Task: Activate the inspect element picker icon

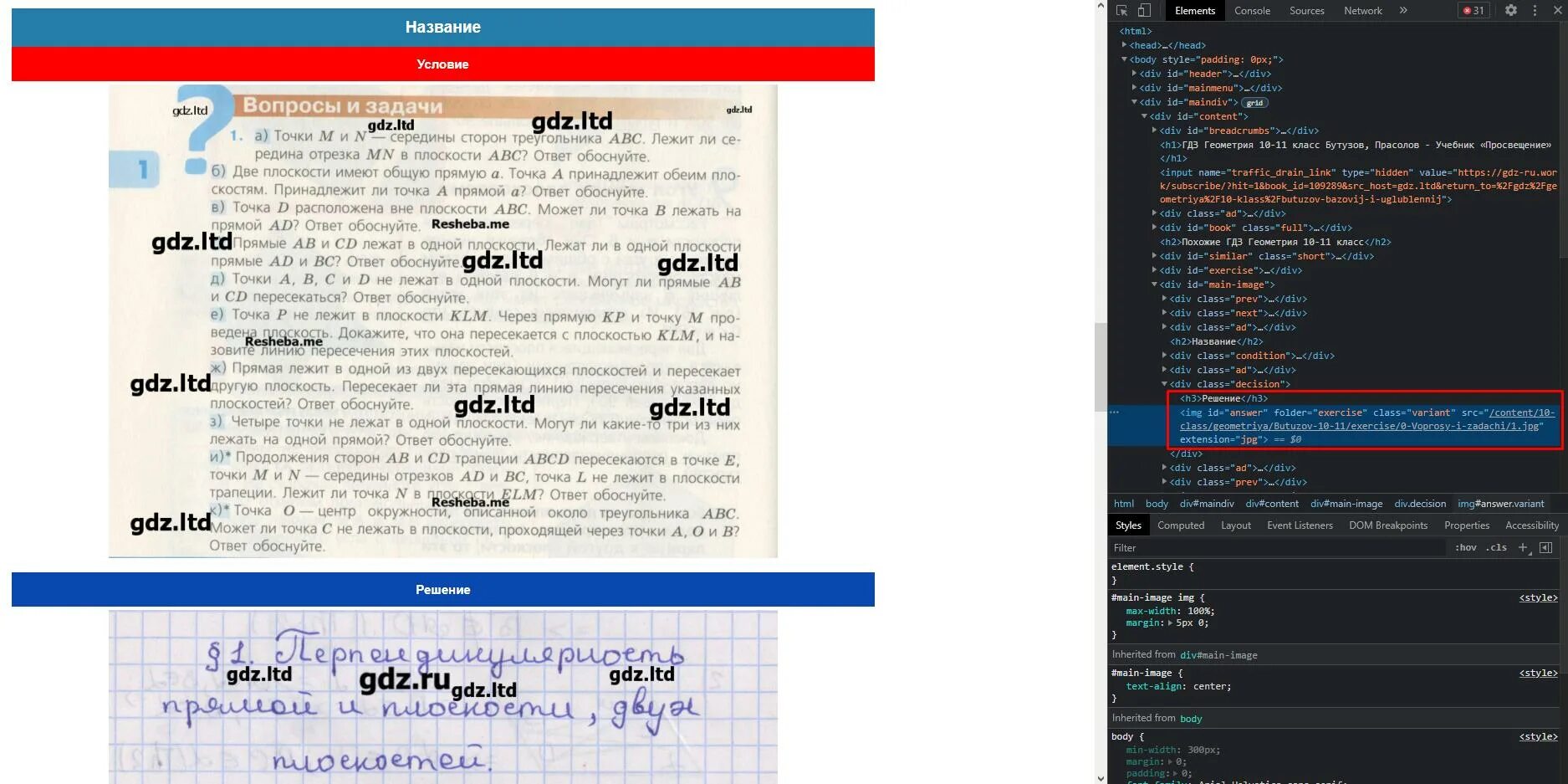Action: [x=1122, y=11]
